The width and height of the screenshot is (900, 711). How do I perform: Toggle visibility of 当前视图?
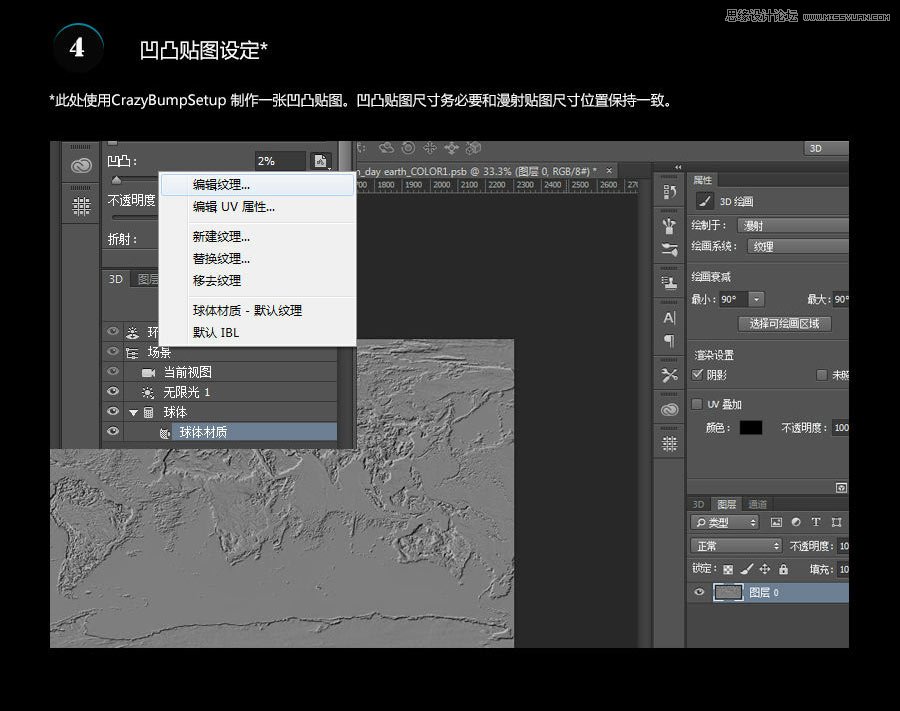pyautogui.click(x=113, y=371)
